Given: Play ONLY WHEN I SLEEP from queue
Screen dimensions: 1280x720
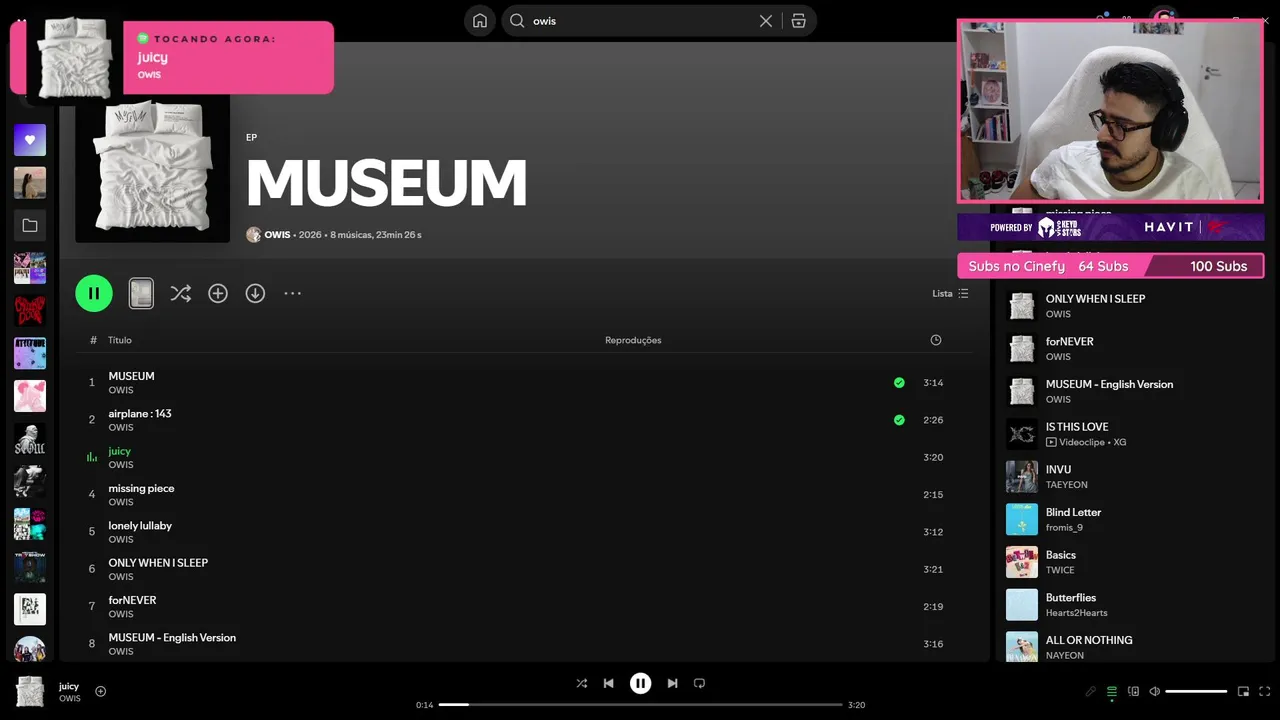Looking at the screenshot, I should tap(1134, 306).
